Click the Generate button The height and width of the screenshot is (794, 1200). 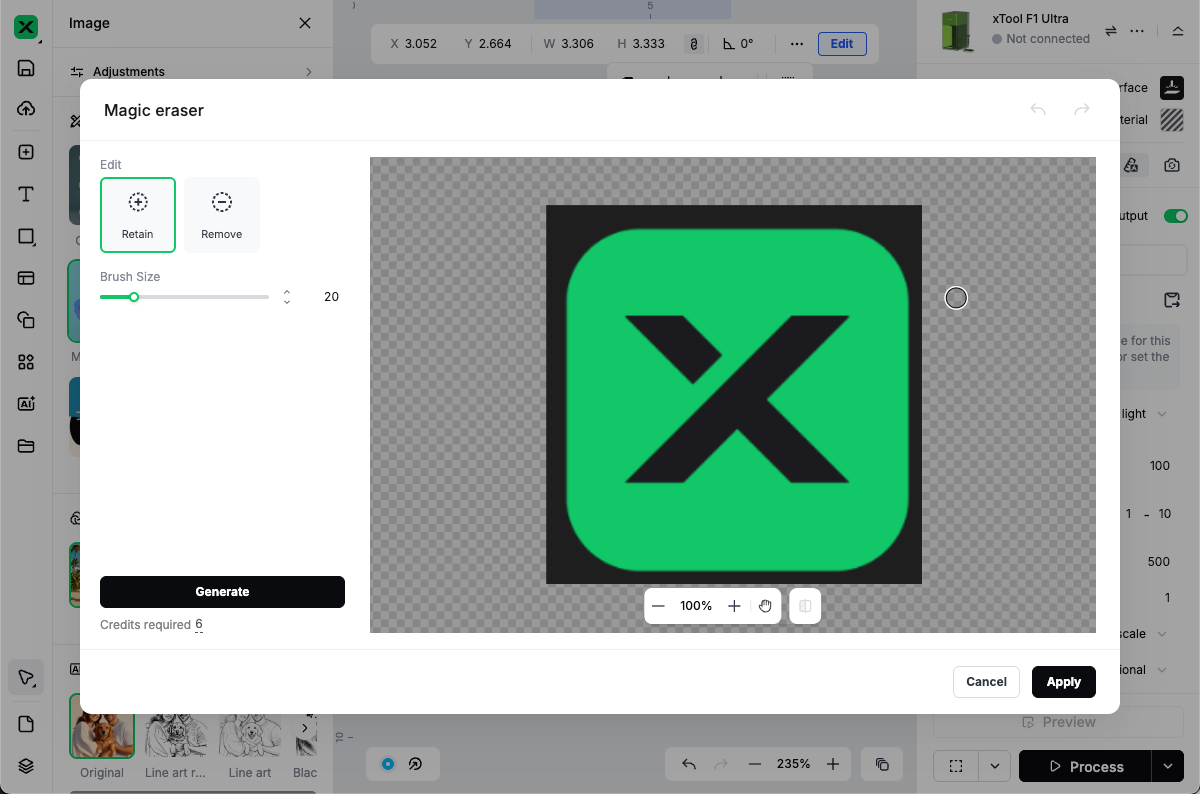[x=222, y=592]
